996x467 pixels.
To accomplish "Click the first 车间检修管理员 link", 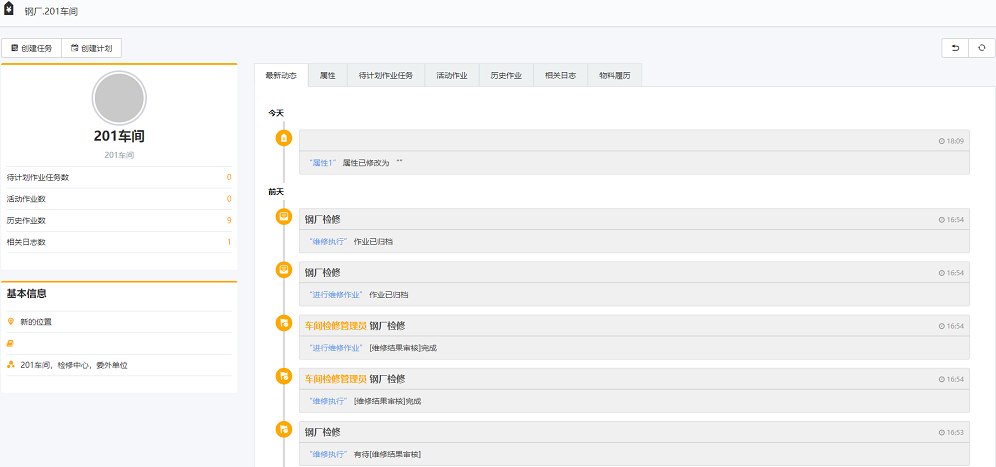I will click(334, 326).
